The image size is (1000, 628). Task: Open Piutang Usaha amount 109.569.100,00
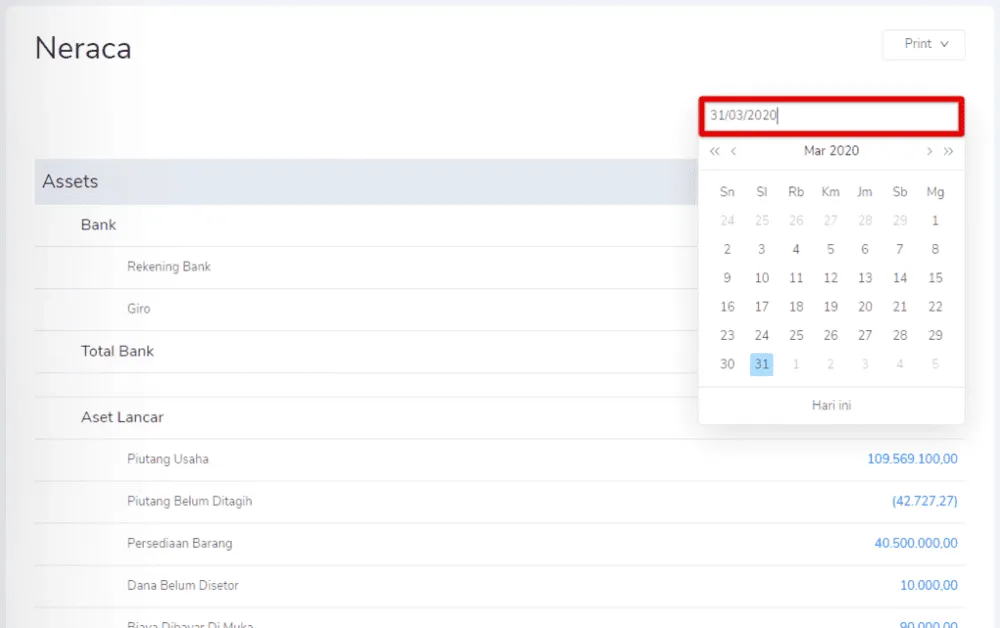coord(912,459)
